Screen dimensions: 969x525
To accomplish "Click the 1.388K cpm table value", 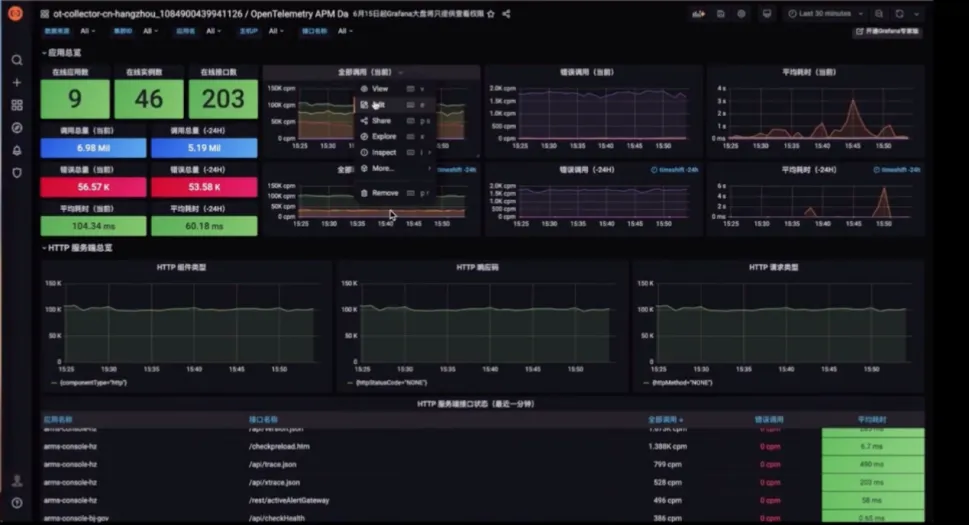I will [667, 447].
